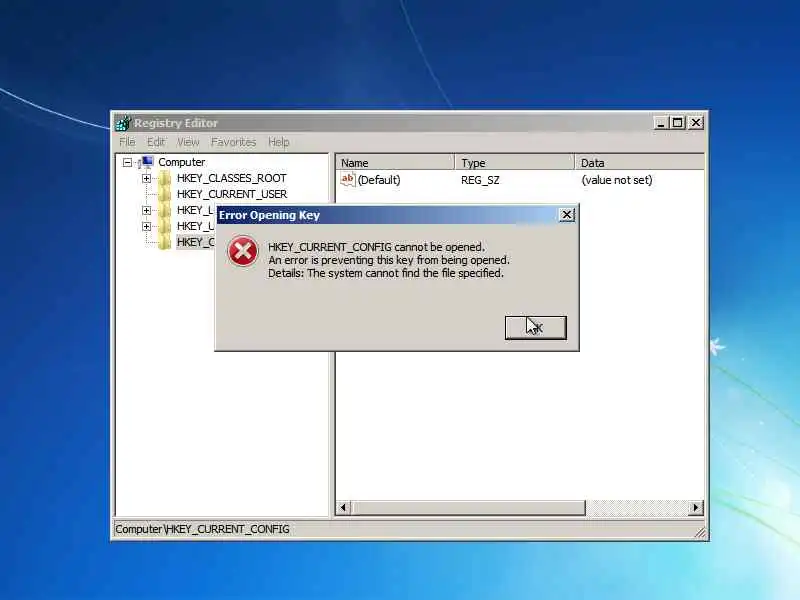Click the string value ab icon
This screenshot has height=600, width=800.
point(347,180)
